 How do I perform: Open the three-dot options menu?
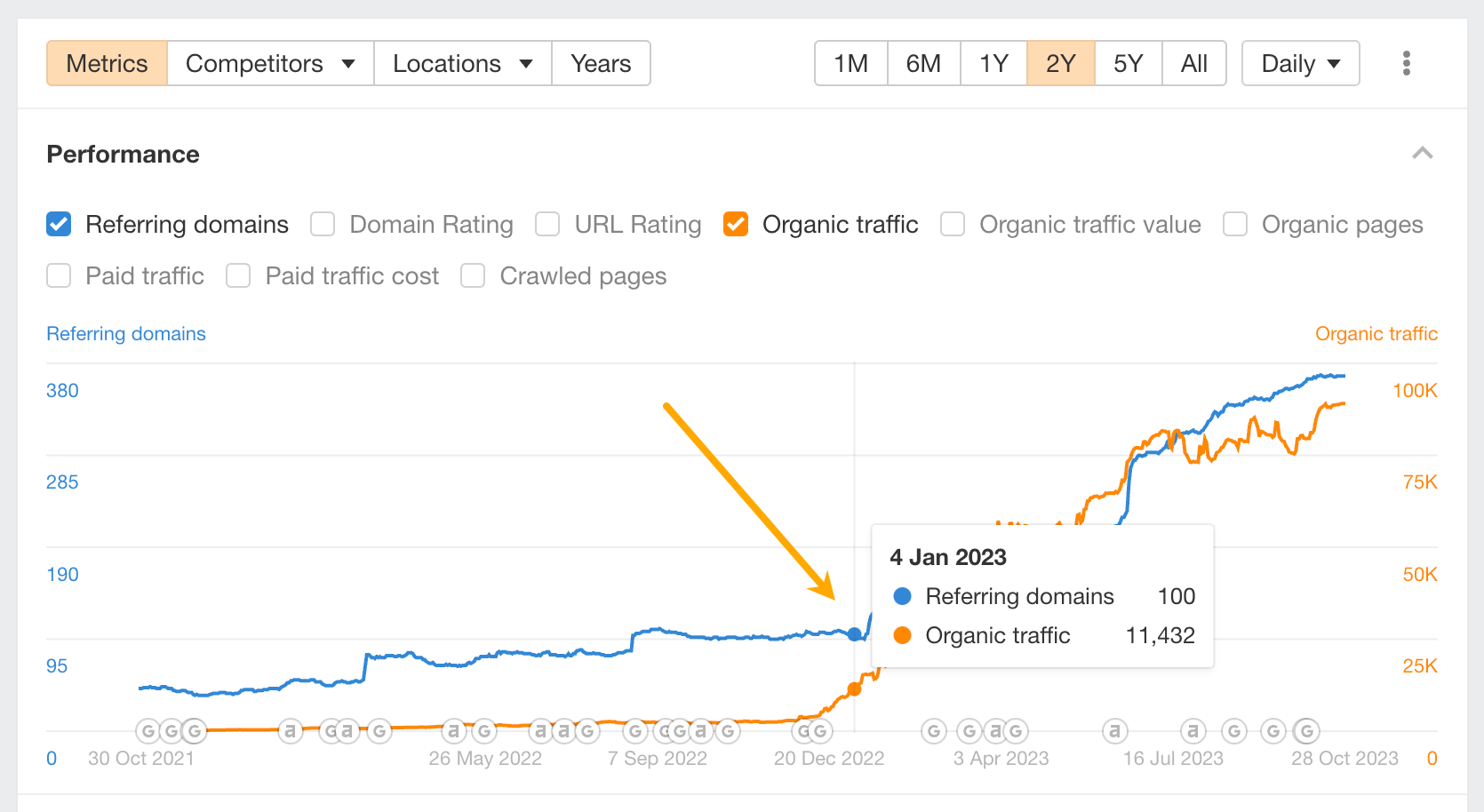[1407, 63]
